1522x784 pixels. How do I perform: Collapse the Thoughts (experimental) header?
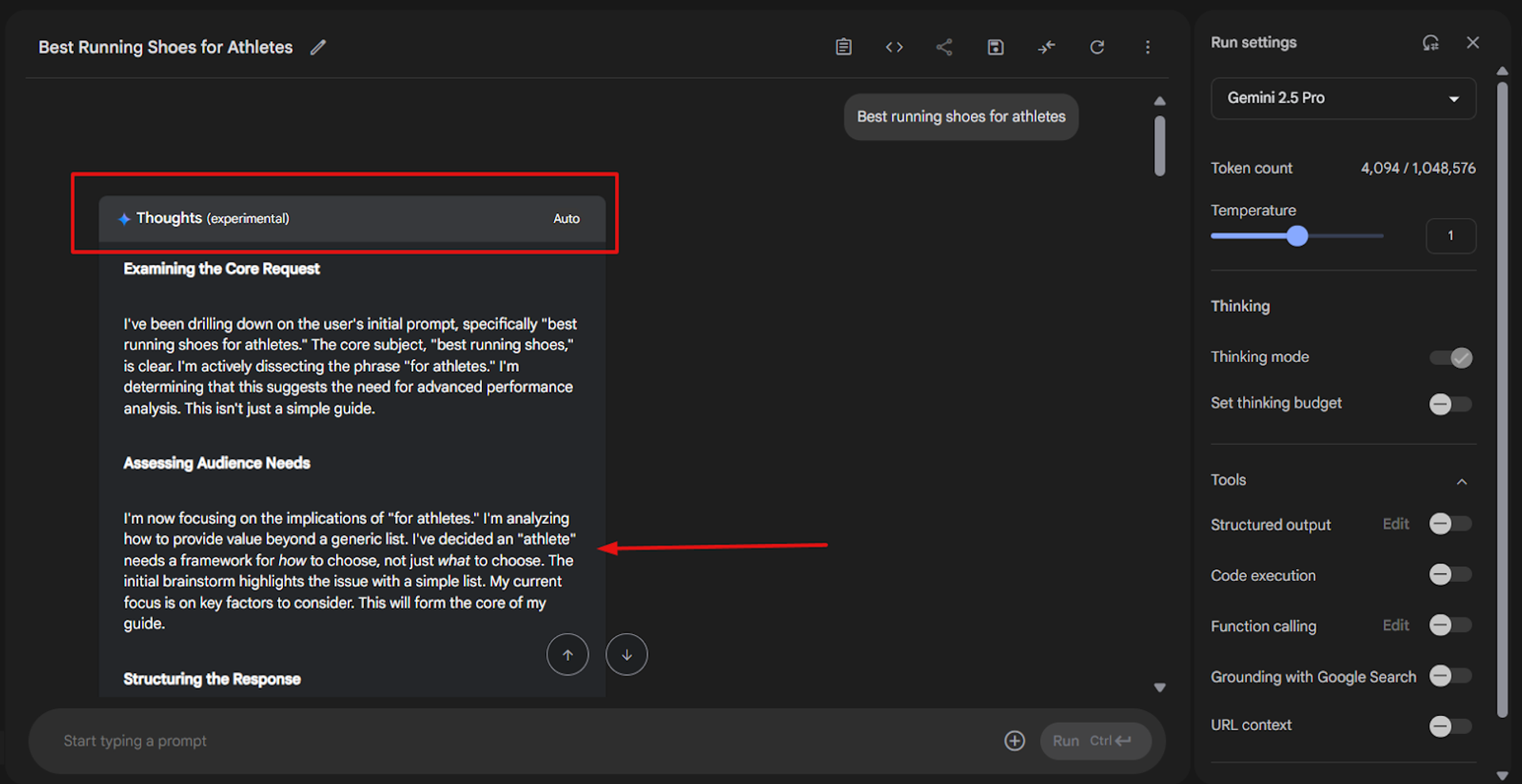pos(352,219)
